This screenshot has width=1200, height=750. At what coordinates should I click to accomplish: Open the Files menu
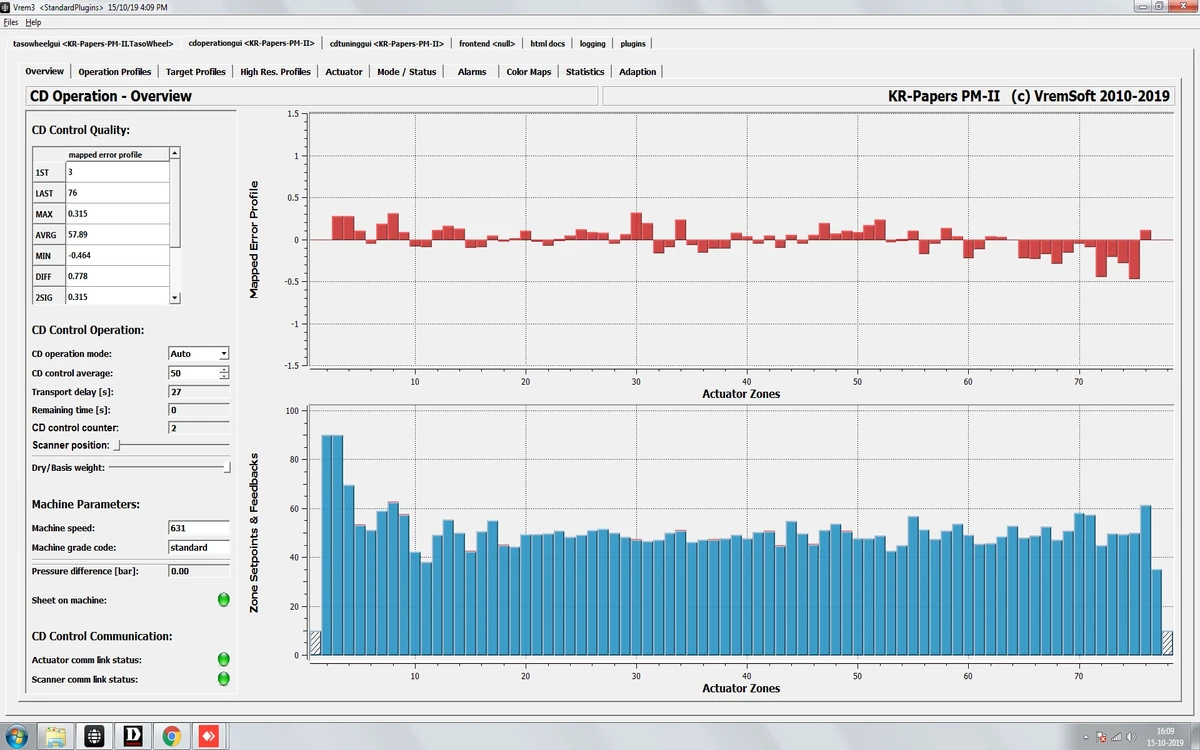click(x=11, y=22)
